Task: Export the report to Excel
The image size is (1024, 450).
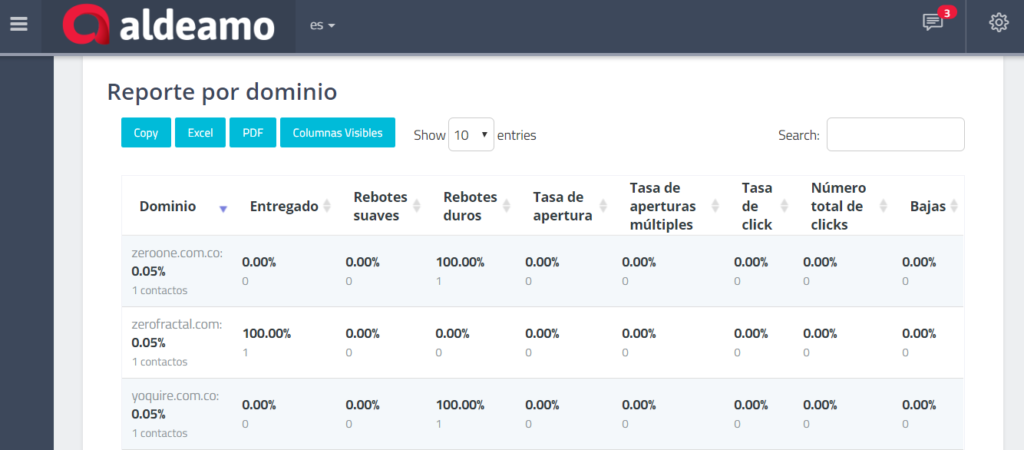Action: [x=200, y=133]
